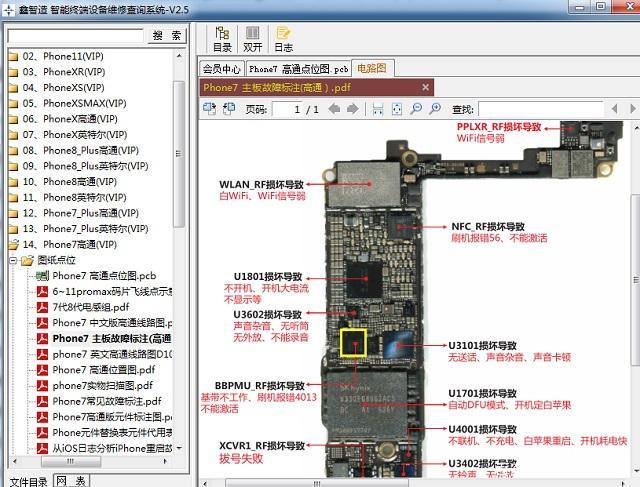This screenshot has height=487, width=640.
Task: Click the PDF icon of phone7实物扫描图.pdf
Action: click(x=42, y=385)
